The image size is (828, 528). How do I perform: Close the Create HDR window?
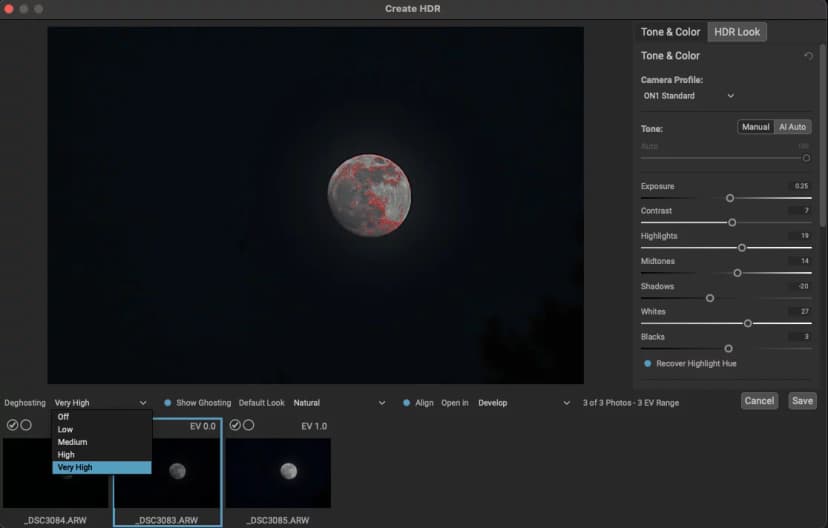point(8,9)
